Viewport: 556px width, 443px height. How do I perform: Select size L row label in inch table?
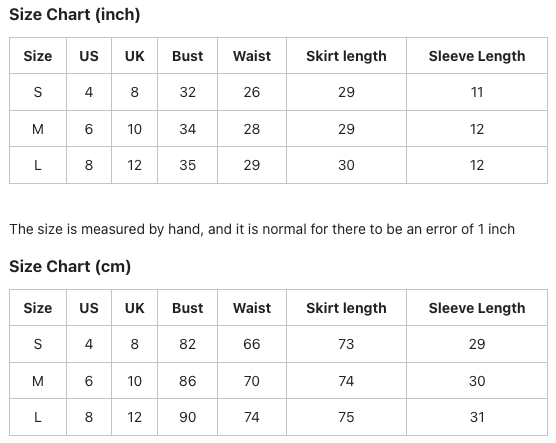coord(38,165)
